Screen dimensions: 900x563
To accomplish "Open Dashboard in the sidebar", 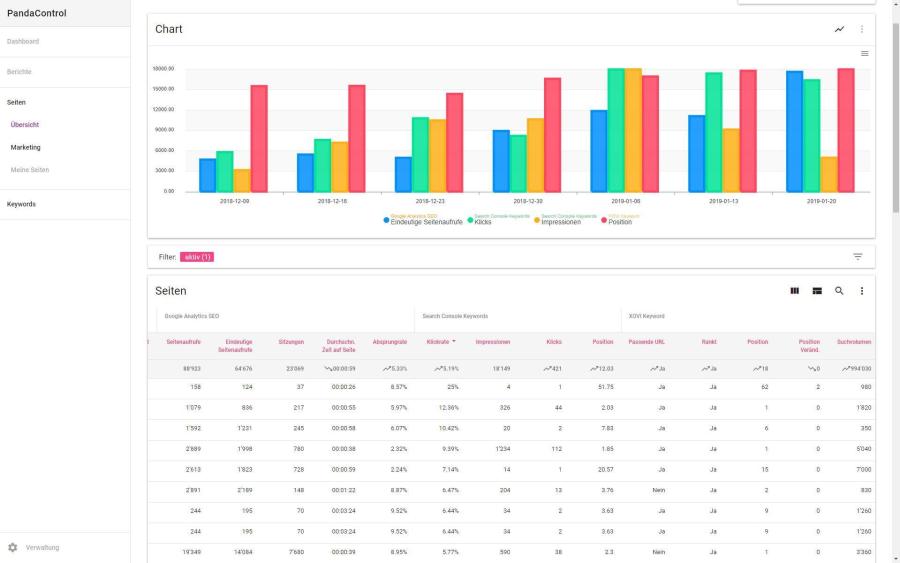I will coord(23,41).
